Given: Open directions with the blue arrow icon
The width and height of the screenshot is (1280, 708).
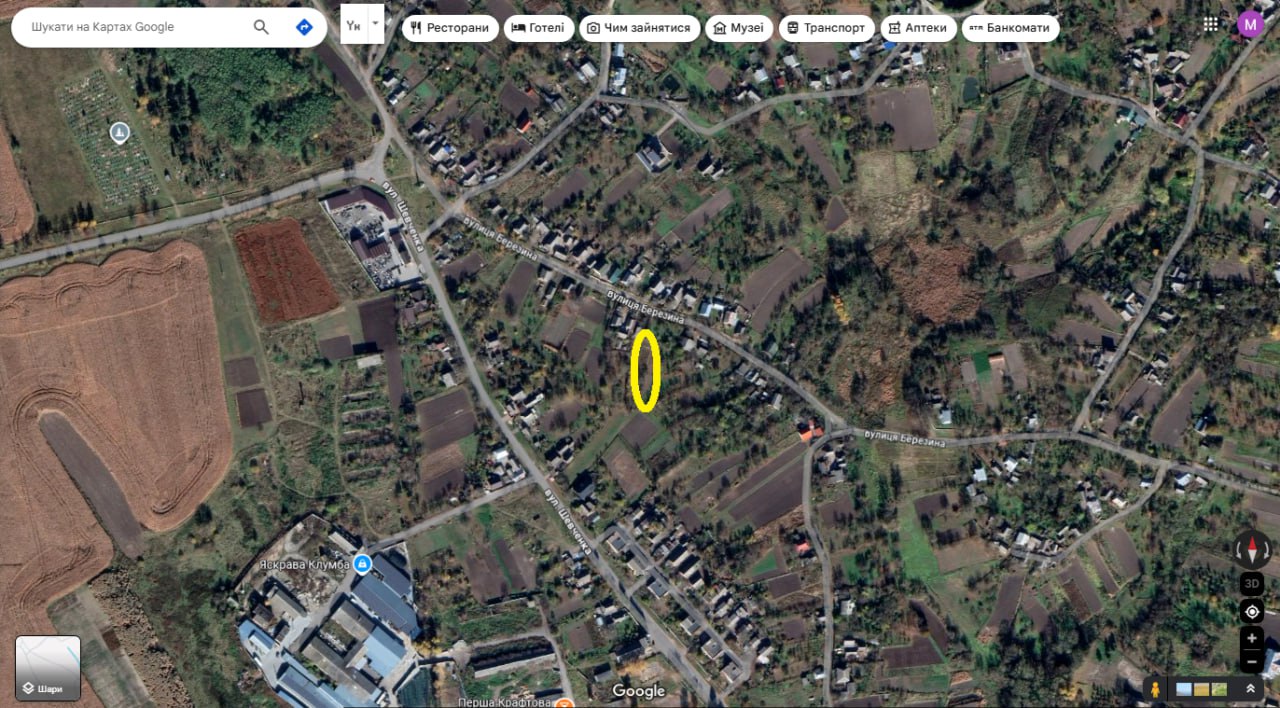Looking at the screenshot, I should (304, 27).
